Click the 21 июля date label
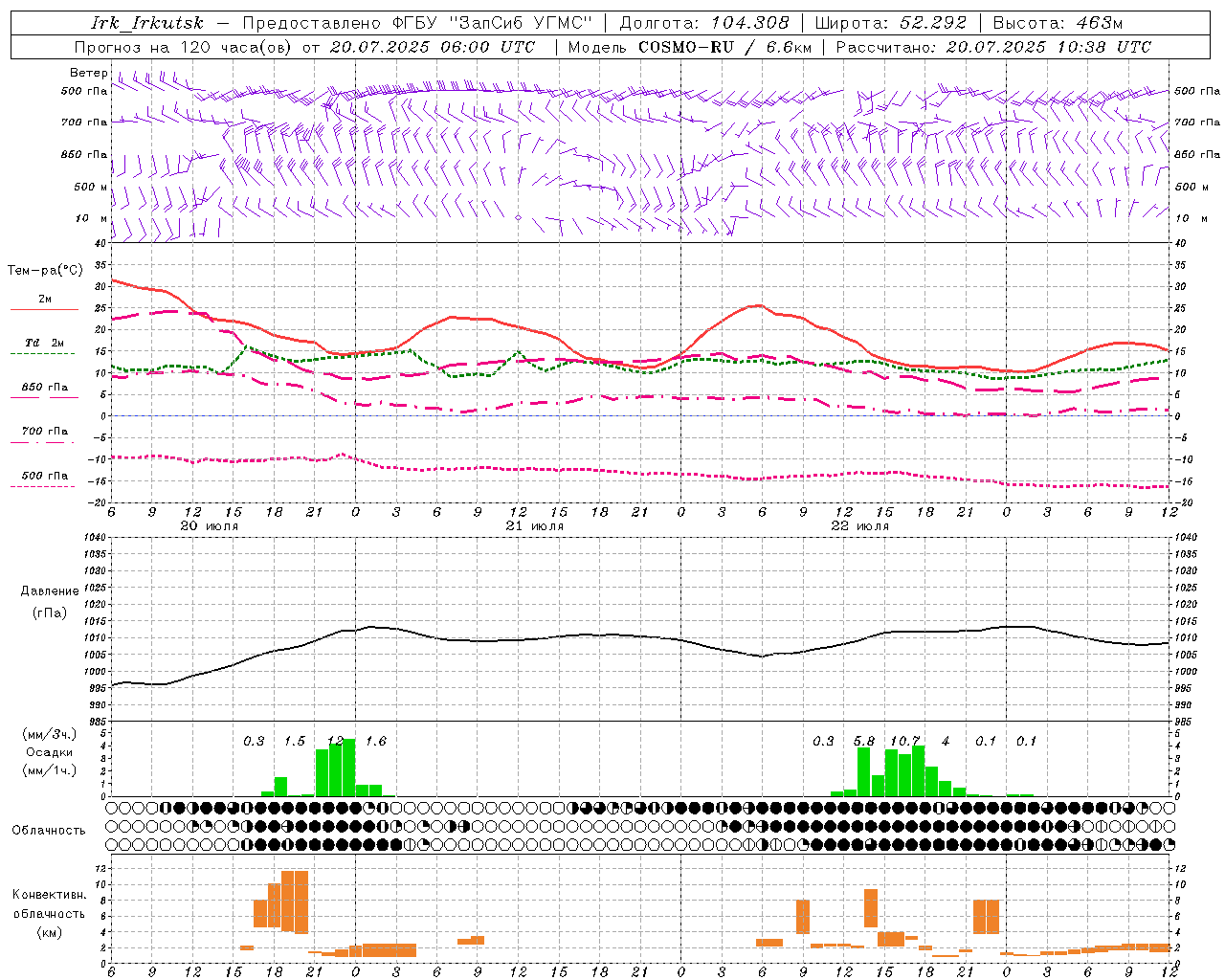The height and width of the screenshot is (980, 1225). point(535,526)
